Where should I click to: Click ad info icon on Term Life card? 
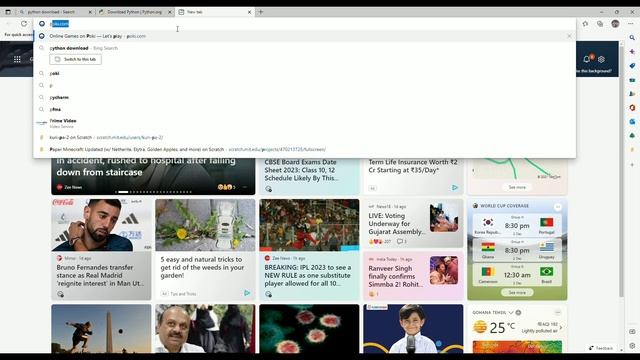click(x=455, y=187)
